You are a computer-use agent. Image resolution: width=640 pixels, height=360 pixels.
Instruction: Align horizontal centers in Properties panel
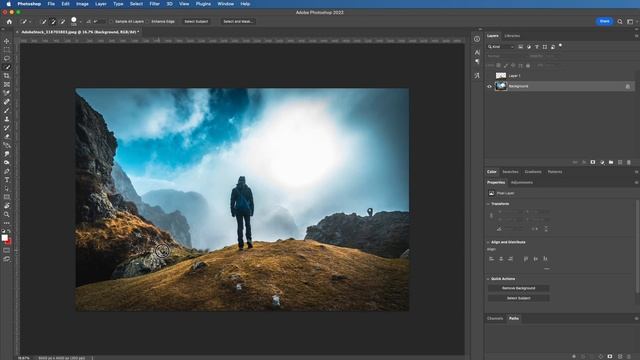coord(501,259)
